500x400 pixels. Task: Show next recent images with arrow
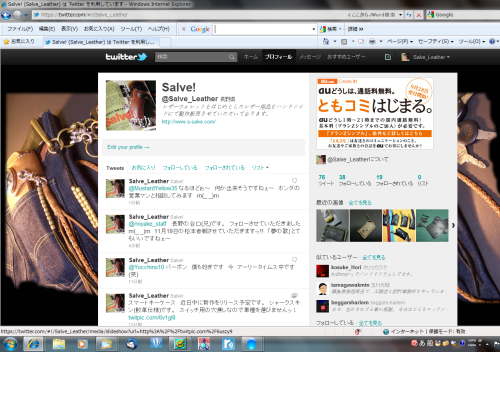[x=453, y=226]
